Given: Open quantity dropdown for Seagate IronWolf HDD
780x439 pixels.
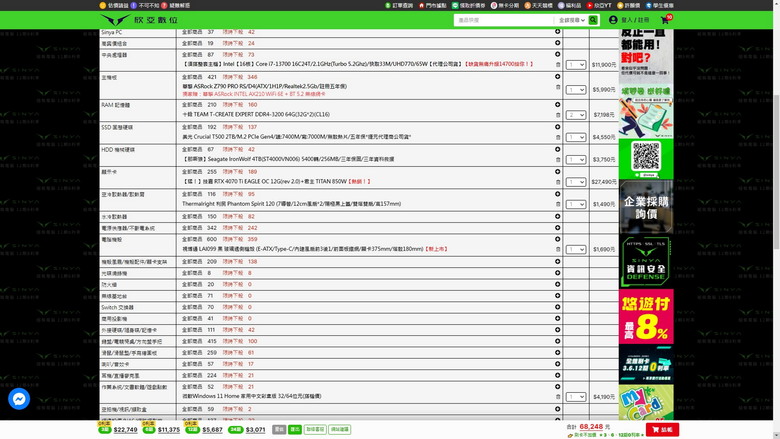Looking at the screenshot, I should [x=576, y=160].
